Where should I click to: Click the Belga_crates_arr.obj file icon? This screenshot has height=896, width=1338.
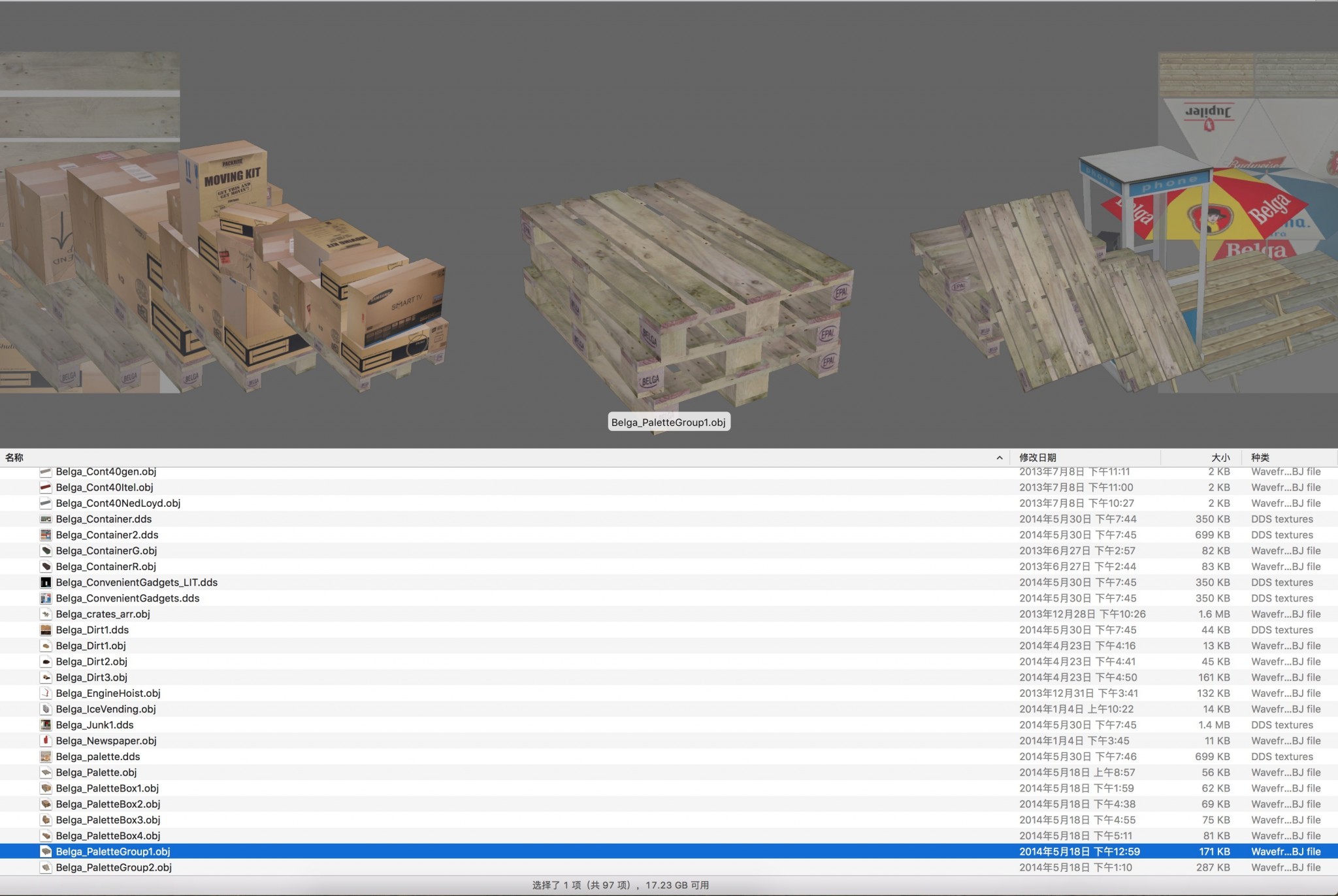pyautogui.click(x=46, y=614)
